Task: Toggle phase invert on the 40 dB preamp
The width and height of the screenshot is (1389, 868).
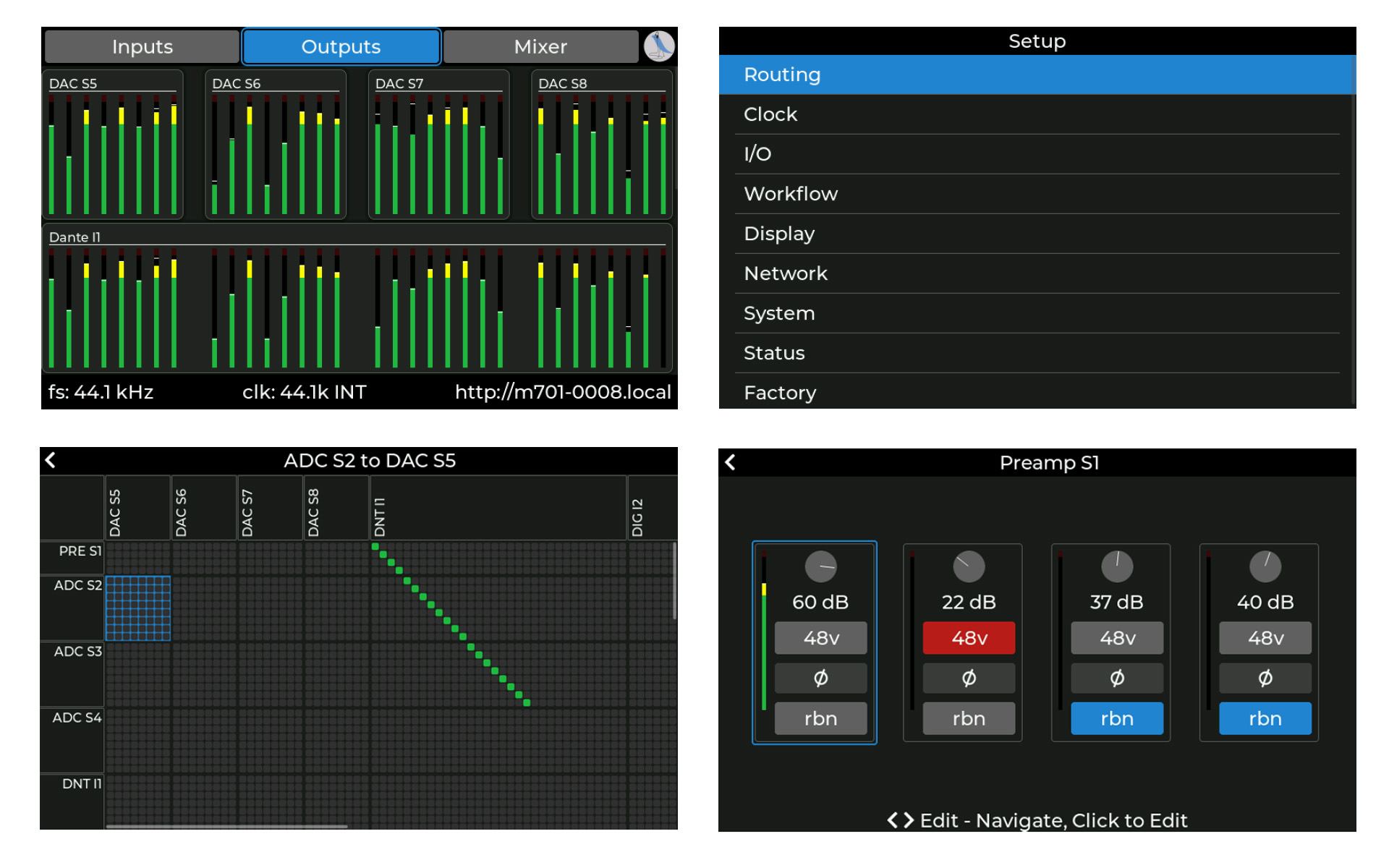Action: (1265, 678)
